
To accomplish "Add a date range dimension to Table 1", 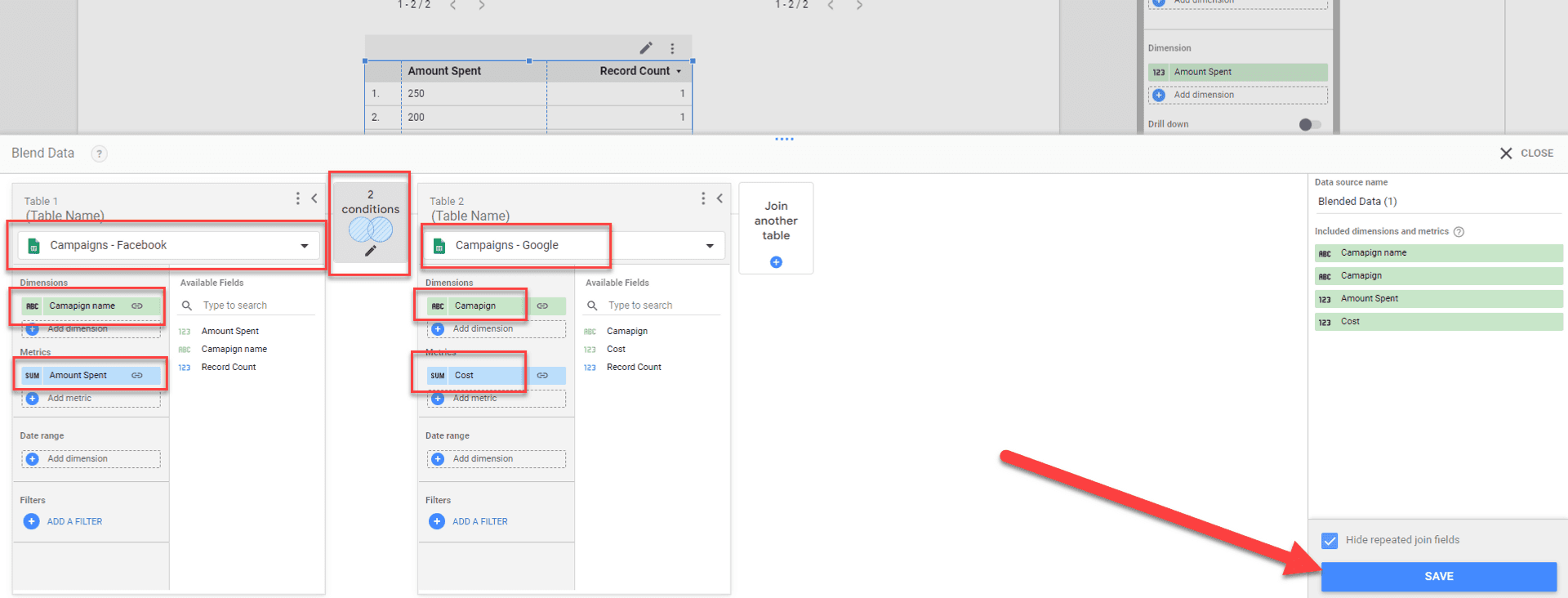I will pyautogui.click(x=91, y=459).
